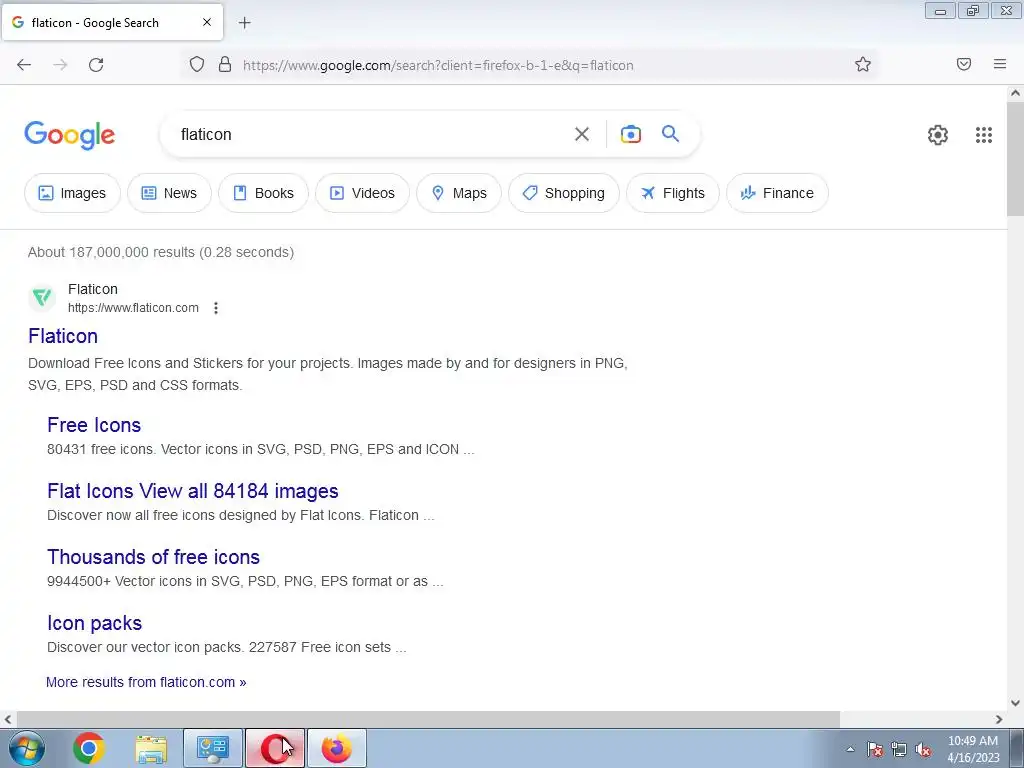Click muted volume tray icon
The image size is (1024, 768).
(923, 749)
